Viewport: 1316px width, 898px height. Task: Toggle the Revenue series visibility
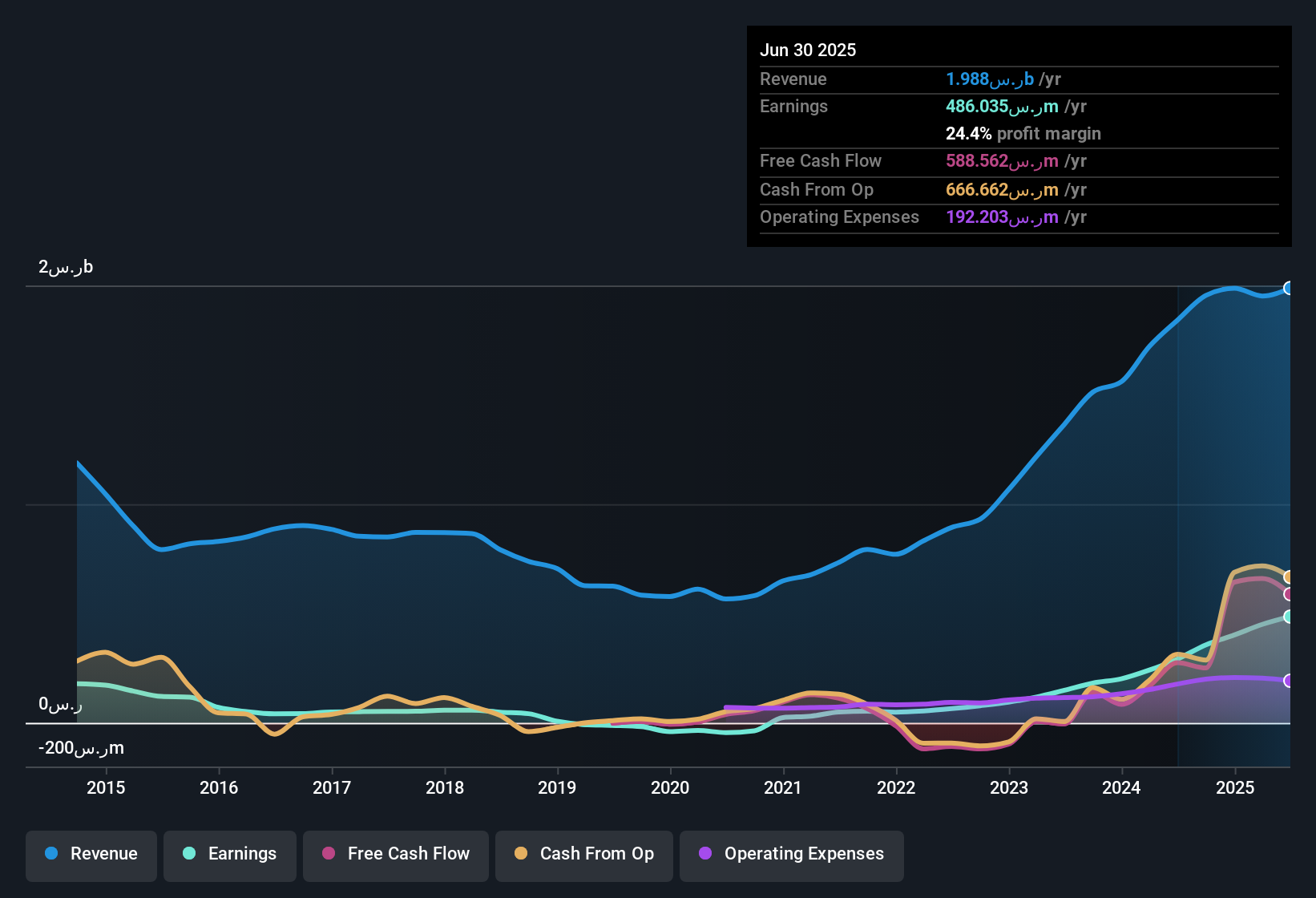[x=91, y=854]
